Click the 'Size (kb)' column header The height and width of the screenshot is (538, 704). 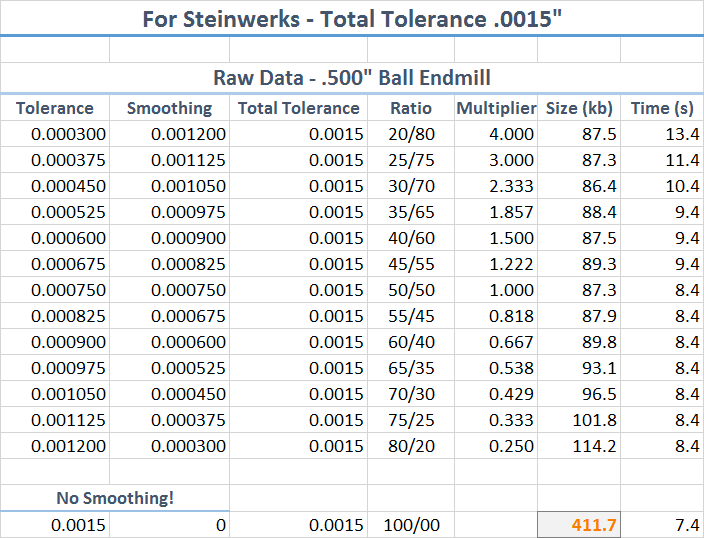click(x=579, y=108)
